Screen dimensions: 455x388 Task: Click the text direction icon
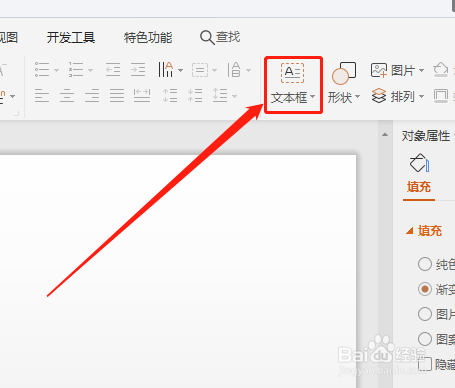166,70
